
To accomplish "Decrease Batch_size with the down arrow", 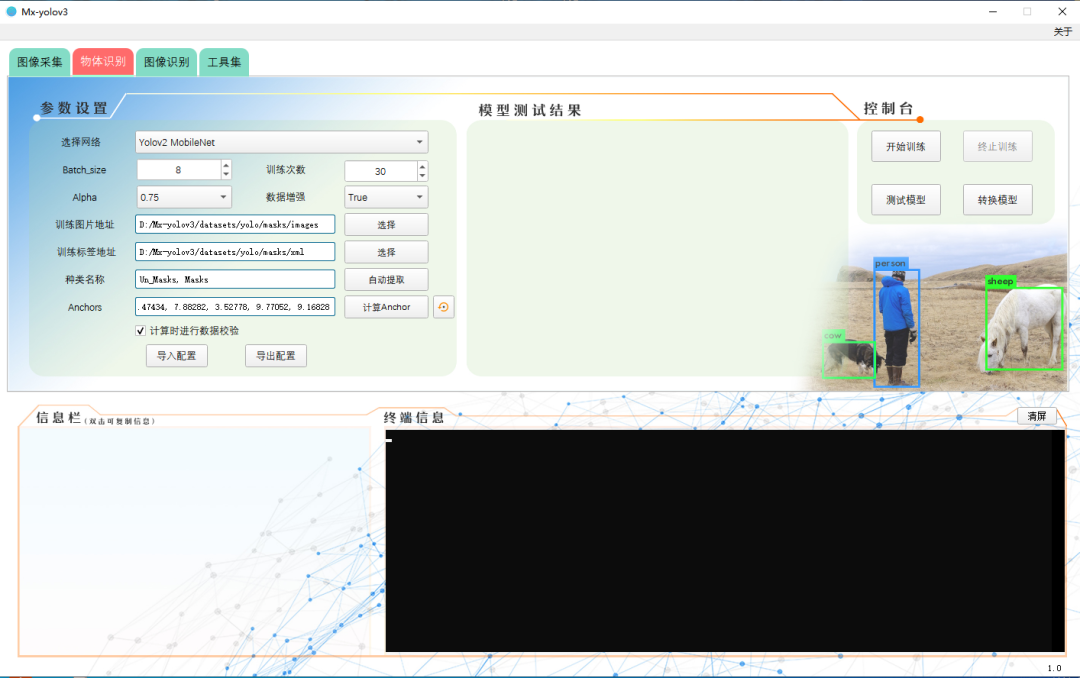I will [226, 174].
